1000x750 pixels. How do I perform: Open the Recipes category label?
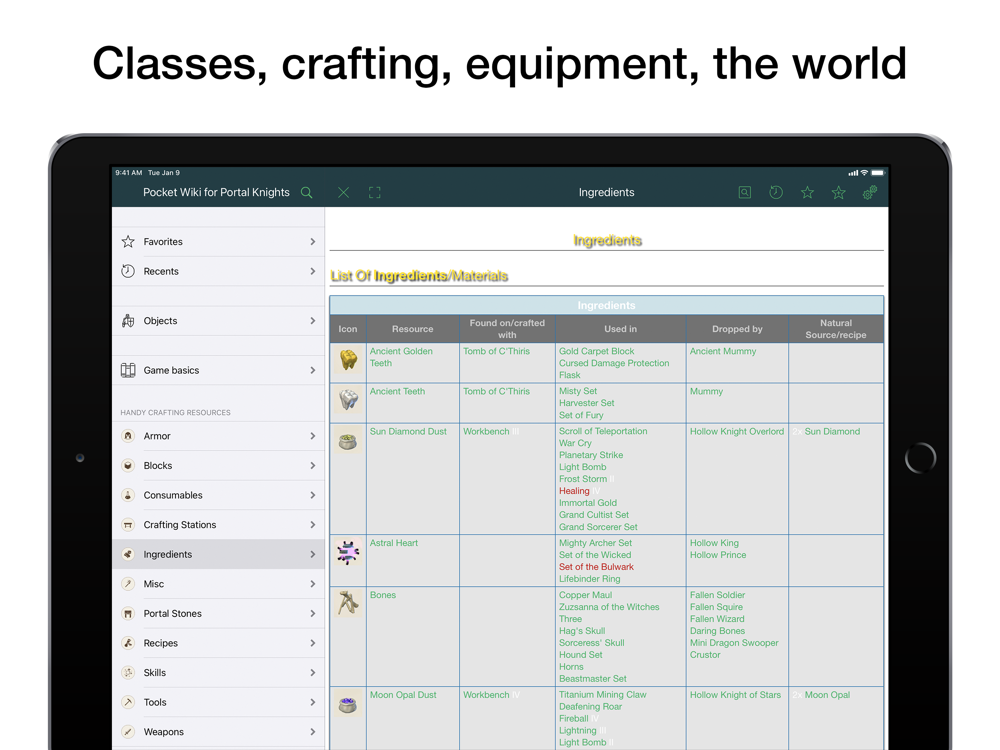161,643
